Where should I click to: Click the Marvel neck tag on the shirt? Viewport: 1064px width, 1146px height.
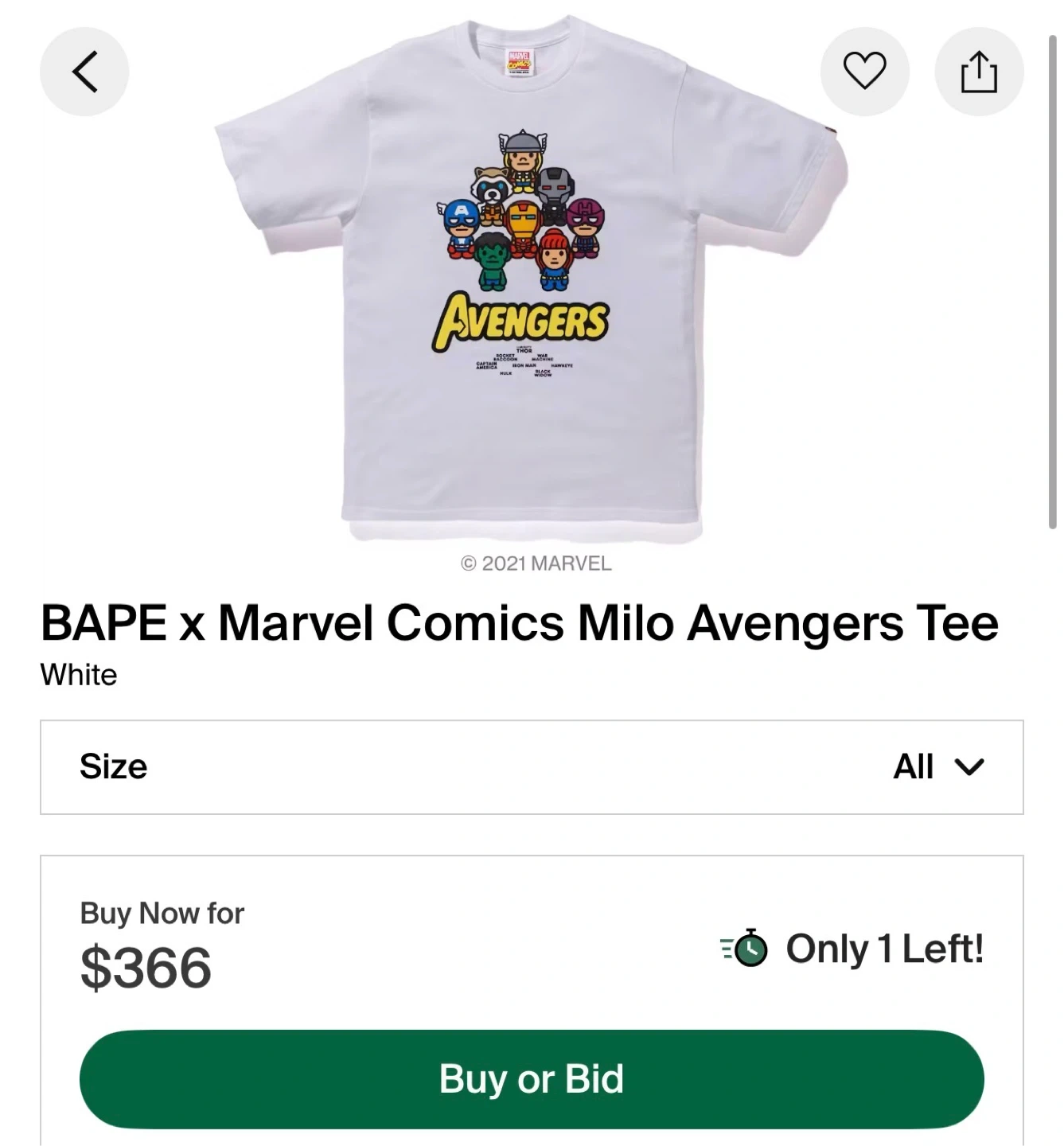[x=520, y=63]
